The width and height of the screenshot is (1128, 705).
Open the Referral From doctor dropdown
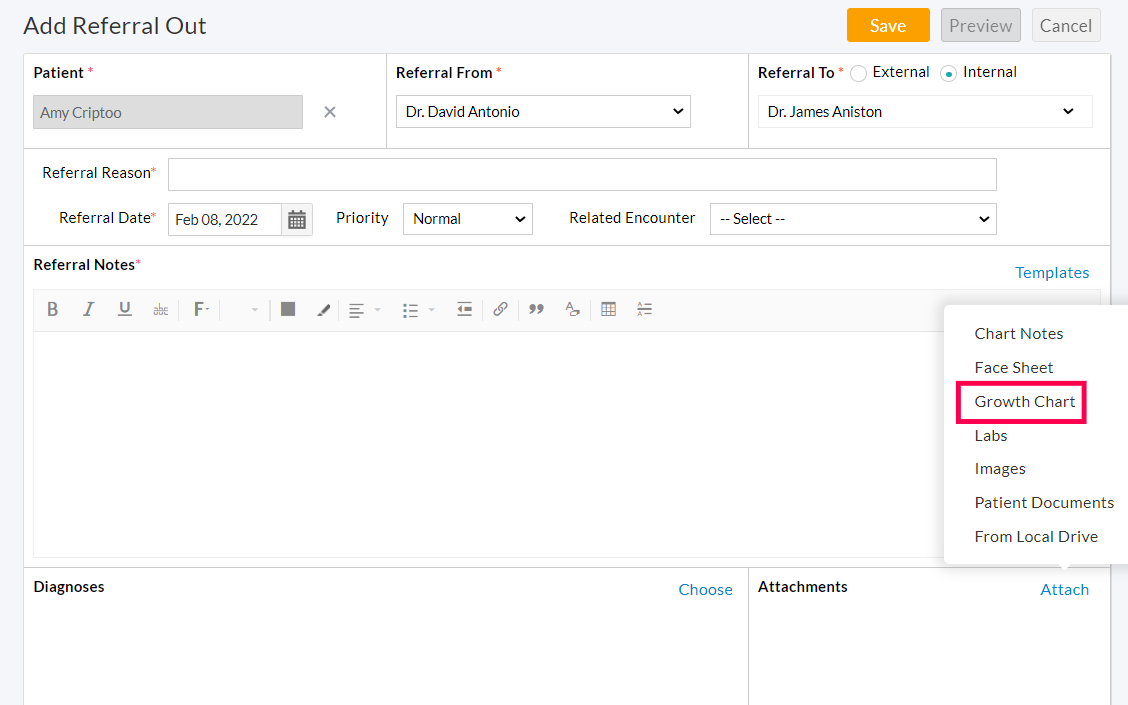tap(543, 111)
